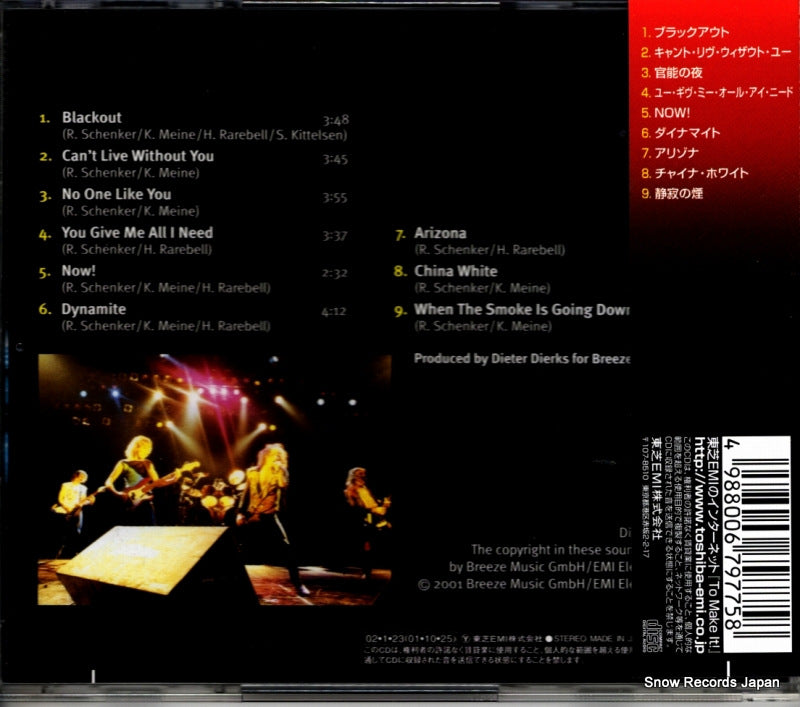The width and height of the screenshot is (800, 707).
Task: Select track title 'Blackout'
Action: point(92,117)
